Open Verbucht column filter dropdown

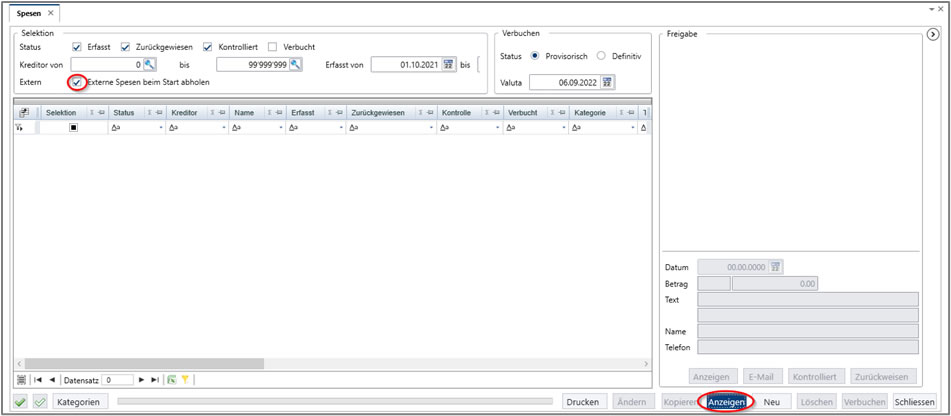pyautogui.click(x=564, y=128)
